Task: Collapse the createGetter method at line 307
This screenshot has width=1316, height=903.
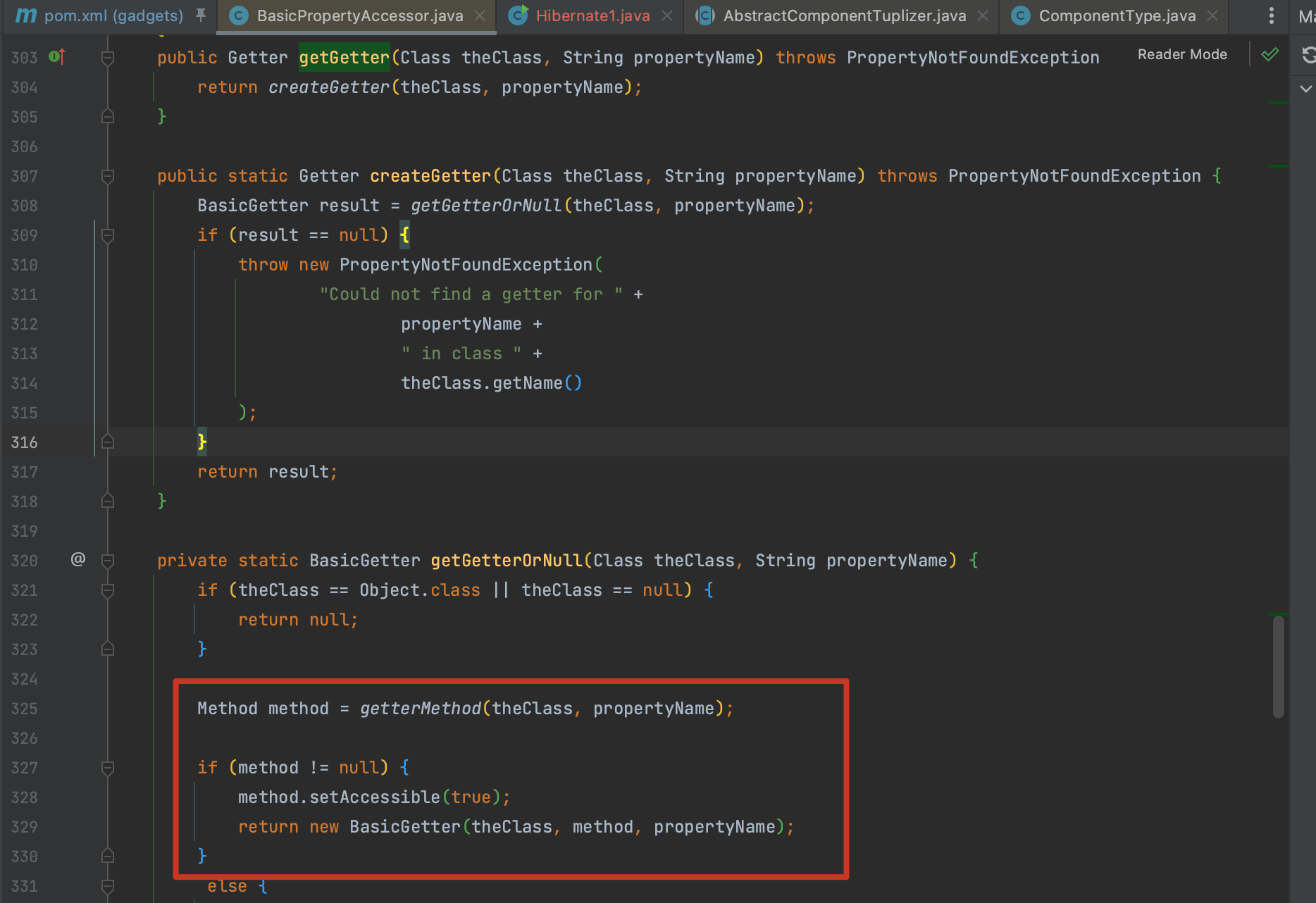Action: pyautogui.click(x=108, y=176)
